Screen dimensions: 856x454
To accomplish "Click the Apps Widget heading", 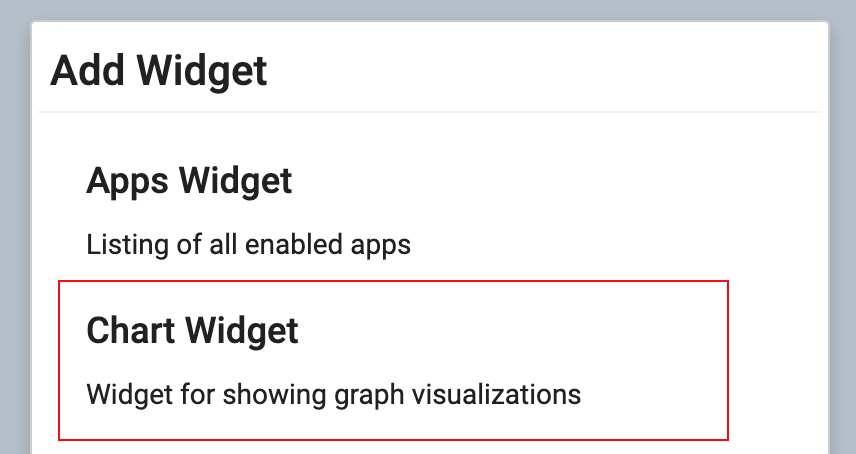I will tap(189, 181).
